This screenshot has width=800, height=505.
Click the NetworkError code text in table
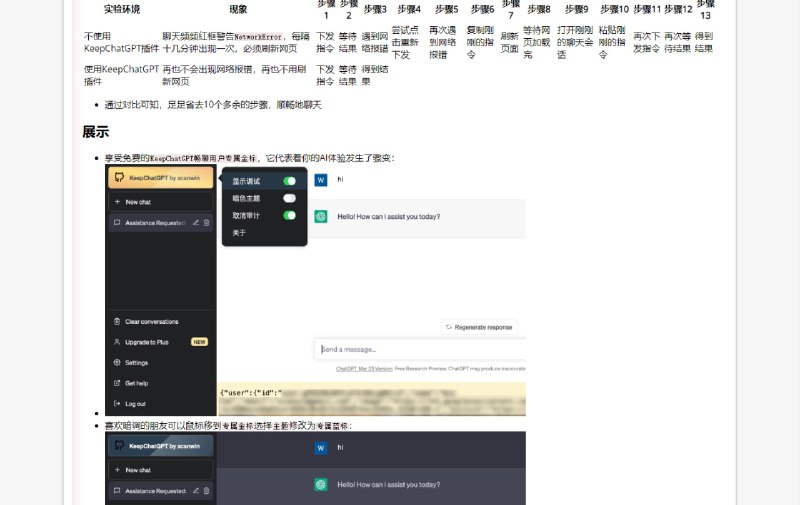coord(258,37)
